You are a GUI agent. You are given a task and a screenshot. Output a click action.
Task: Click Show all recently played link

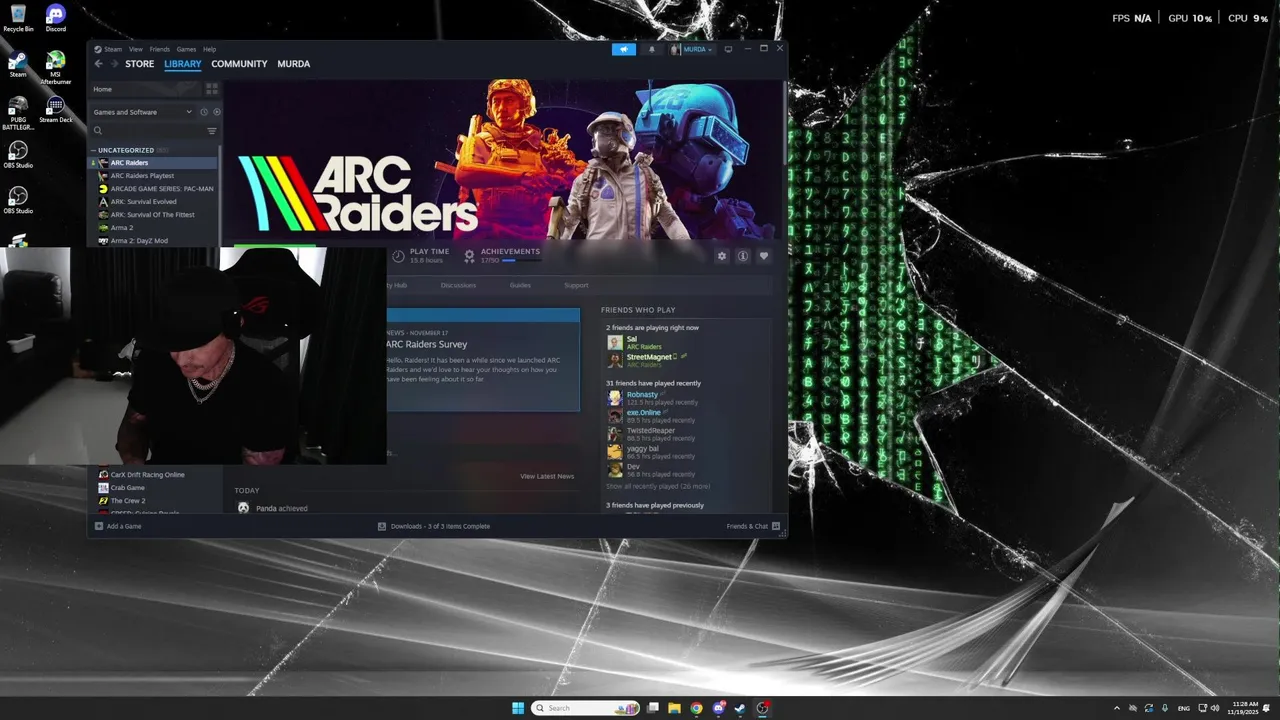tap(658, 486)
